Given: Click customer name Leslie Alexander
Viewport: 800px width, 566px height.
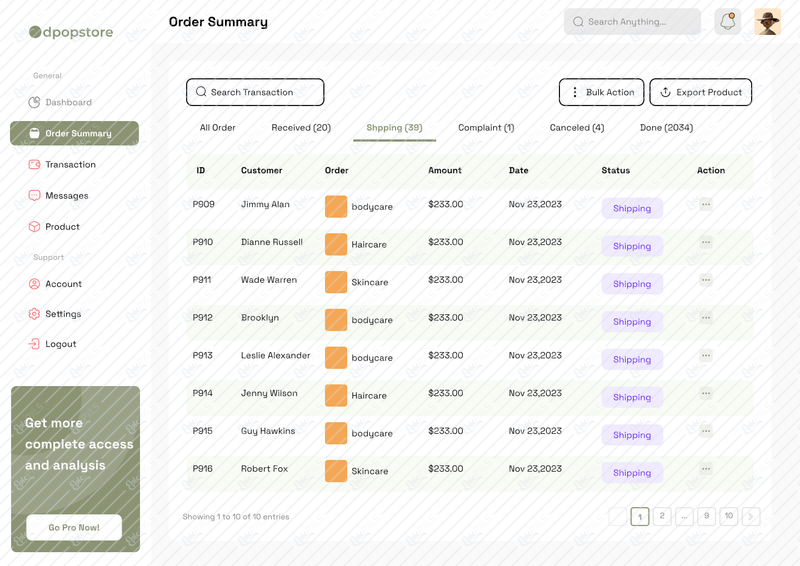Looking at the screenshot, I should pos(276,355).
